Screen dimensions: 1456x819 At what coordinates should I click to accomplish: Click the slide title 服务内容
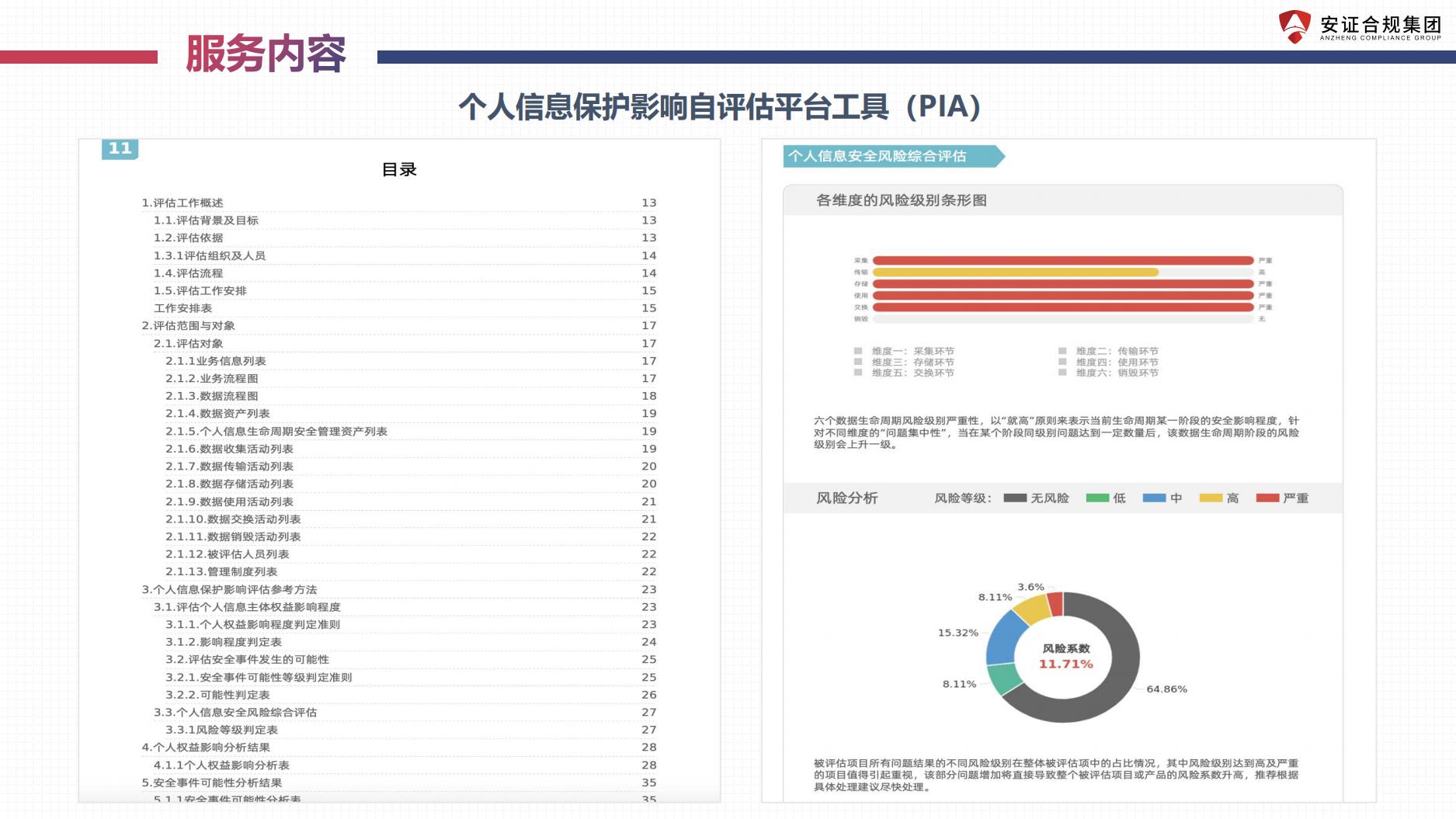point(266,54)
